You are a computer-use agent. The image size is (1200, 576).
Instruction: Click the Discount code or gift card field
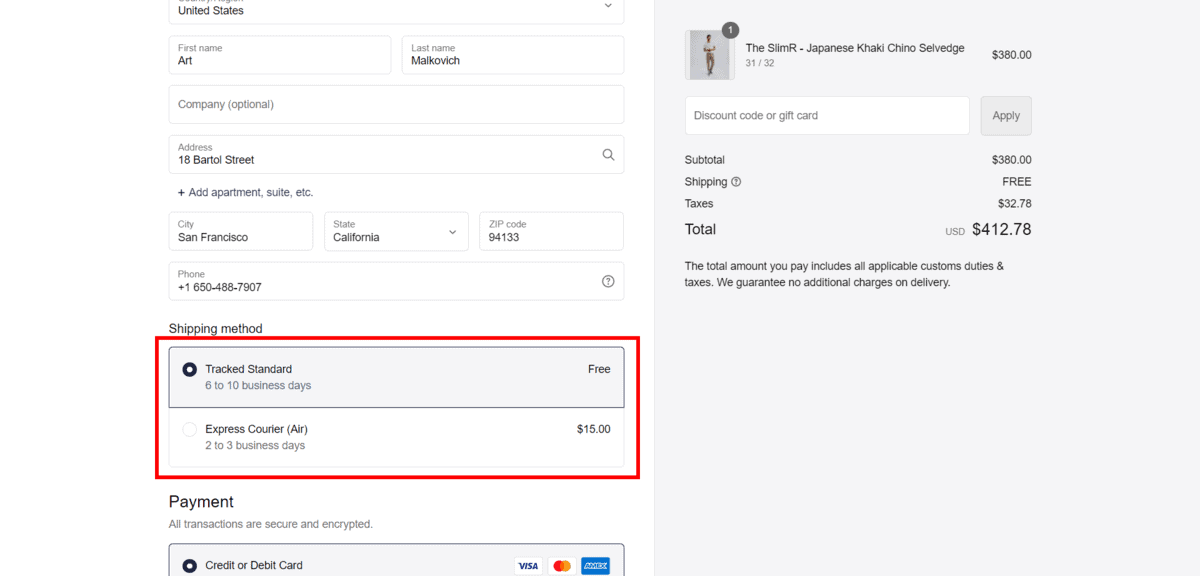[827, 116]
